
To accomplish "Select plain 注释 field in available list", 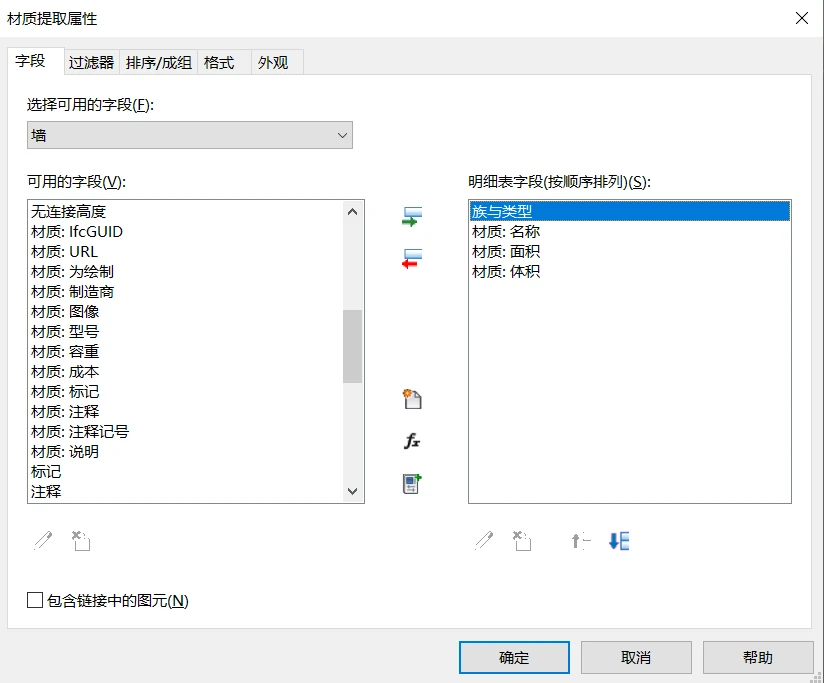I will click(x=186, y=491).
